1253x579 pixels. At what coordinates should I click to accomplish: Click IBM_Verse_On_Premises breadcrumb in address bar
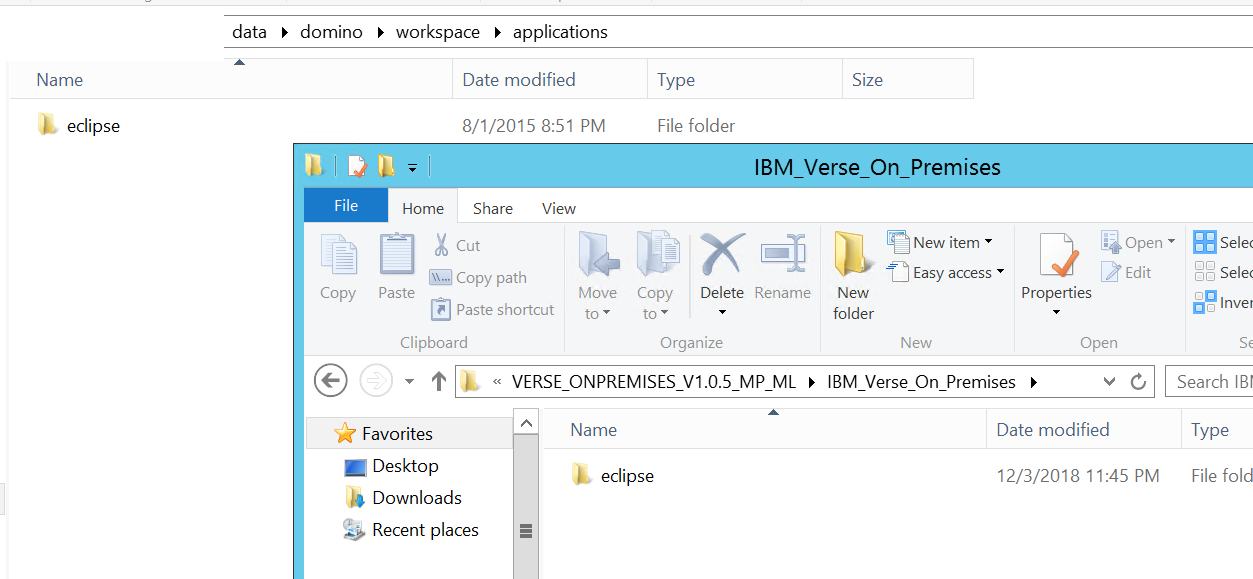click(x=921, y=382)
